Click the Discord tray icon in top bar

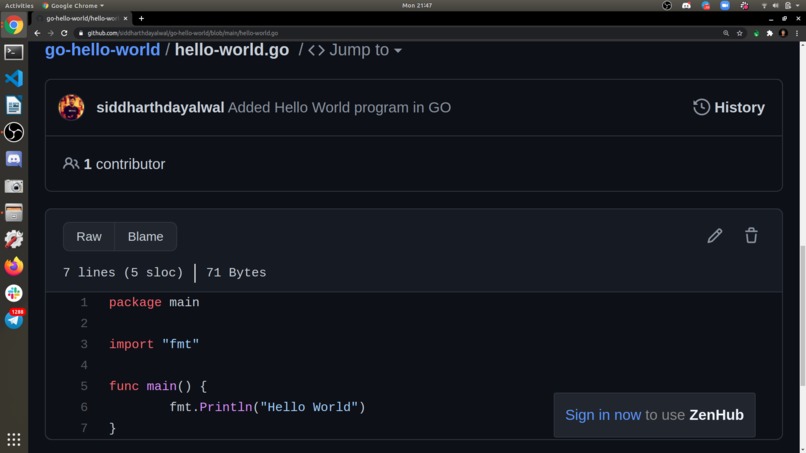point(686,6)
